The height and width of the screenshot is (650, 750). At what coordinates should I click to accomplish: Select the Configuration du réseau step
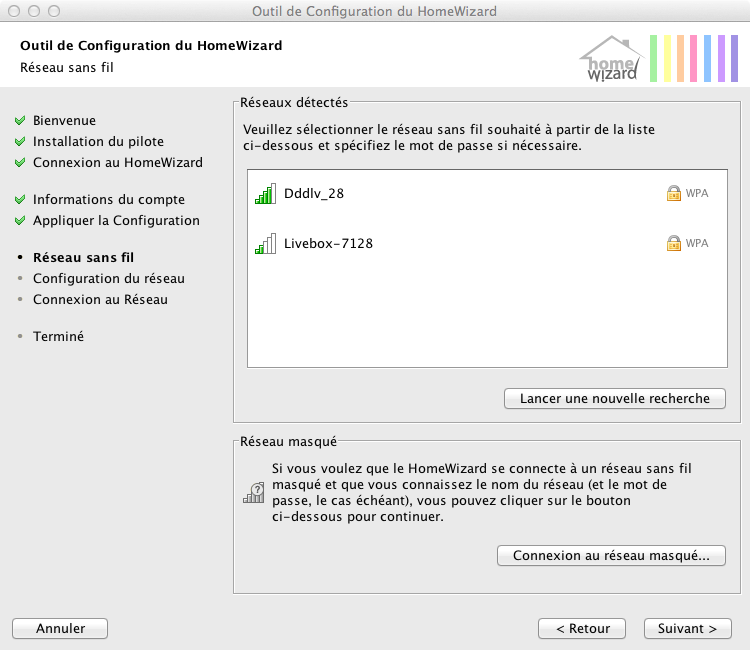pyautogui.click(x=109, y=278)
